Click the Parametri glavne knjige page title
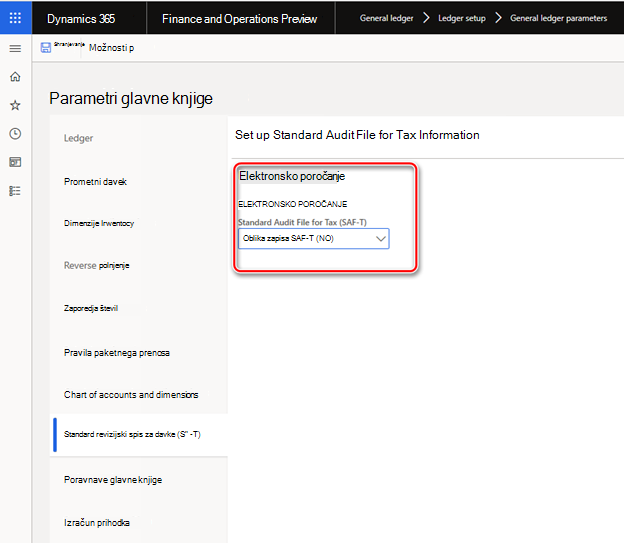The image size is (624, 543). 131,98
